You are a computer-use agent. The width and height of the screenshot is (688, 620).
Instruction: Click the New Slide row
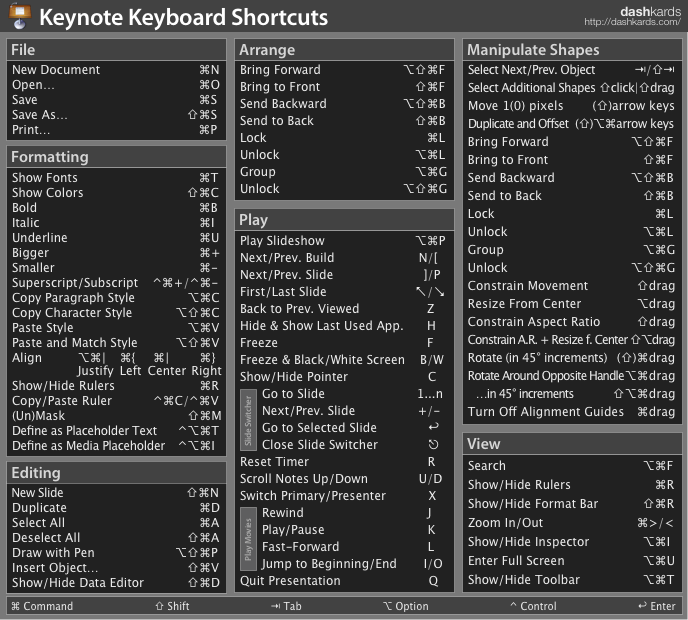pyautogui.click(x=116, y=493)
